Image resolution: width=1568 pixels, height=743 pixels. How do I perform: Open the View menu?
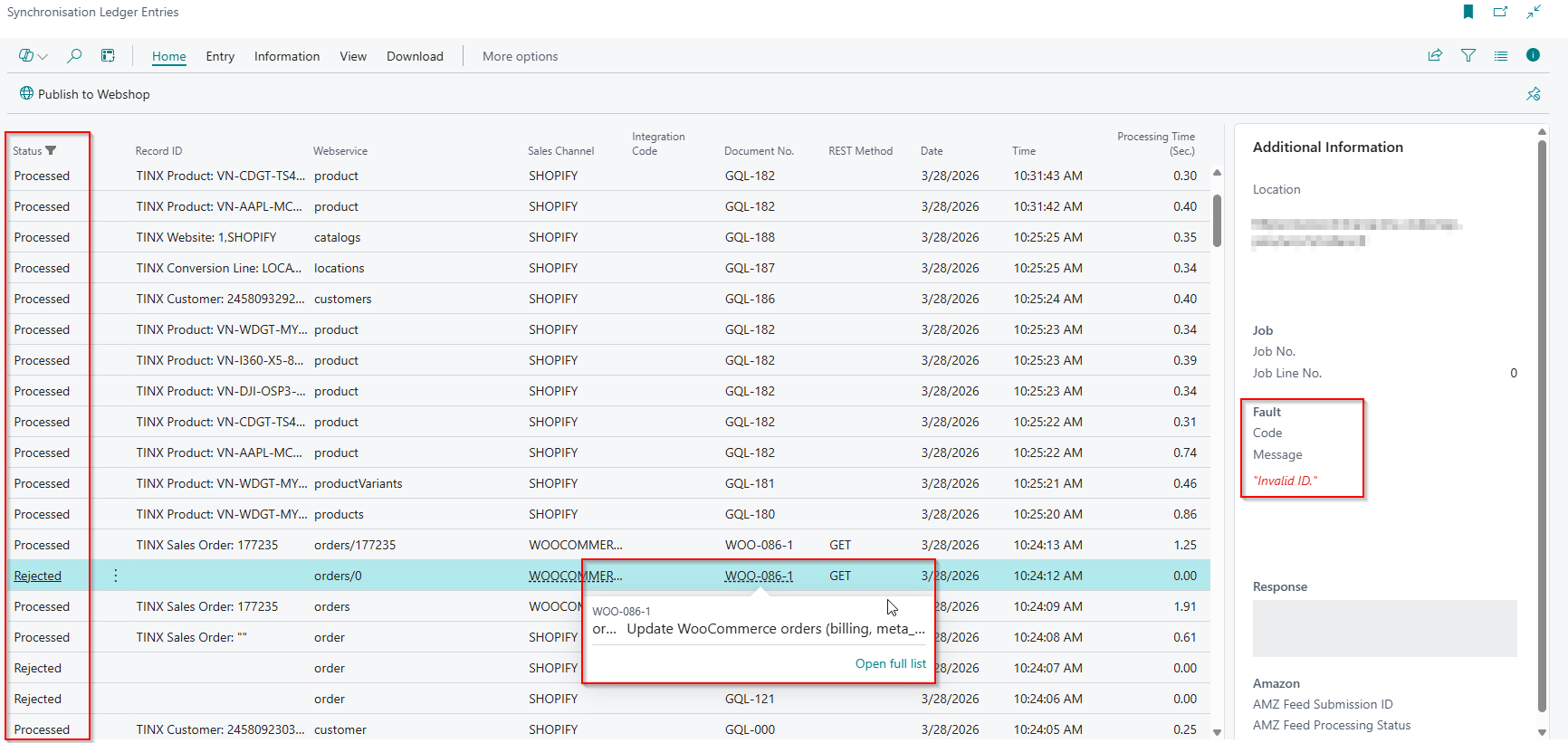(x=353, y=56)
